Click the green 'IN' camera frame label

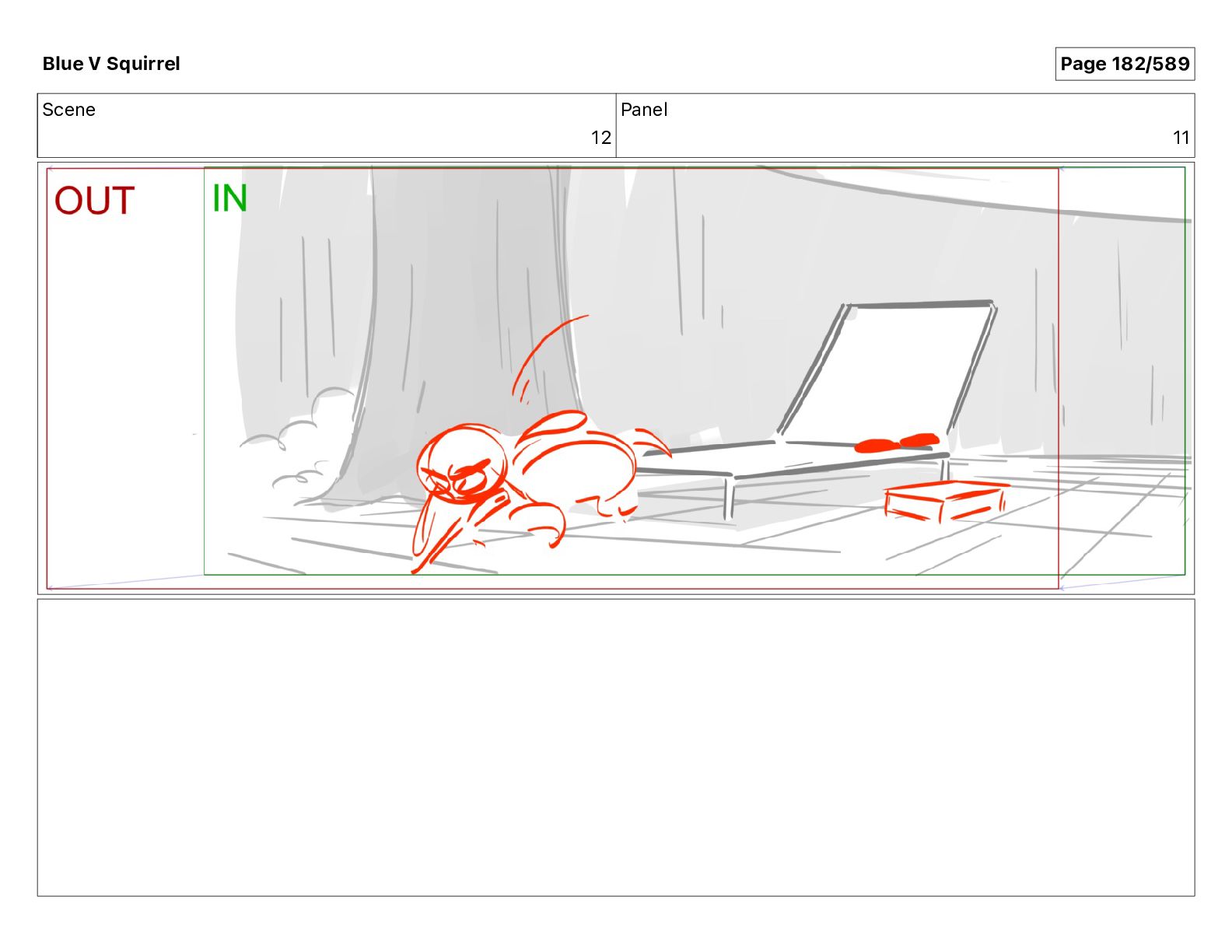(x=229, y=198)
